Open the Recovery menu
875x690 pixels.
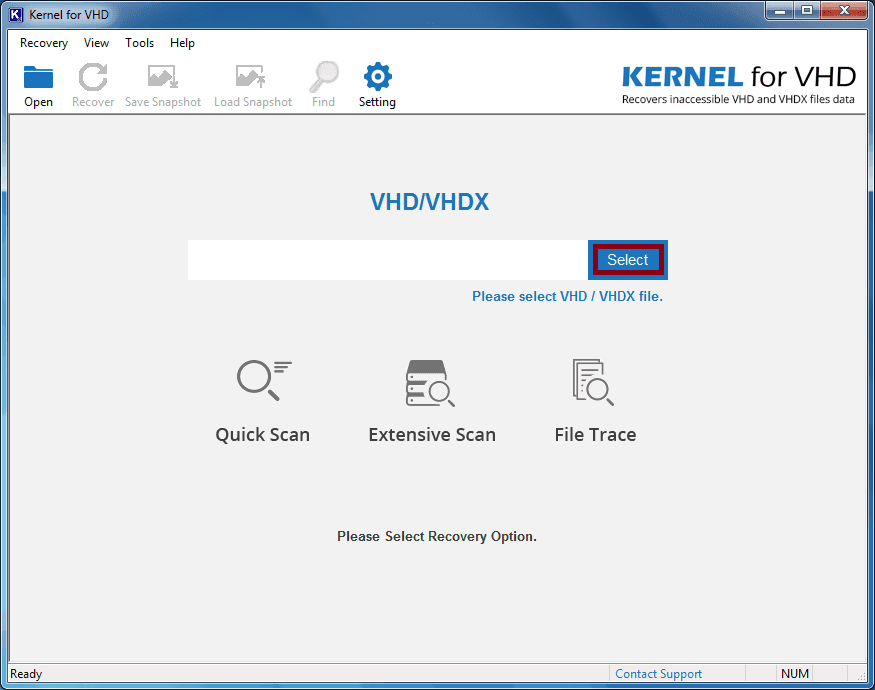pos(44,43)
